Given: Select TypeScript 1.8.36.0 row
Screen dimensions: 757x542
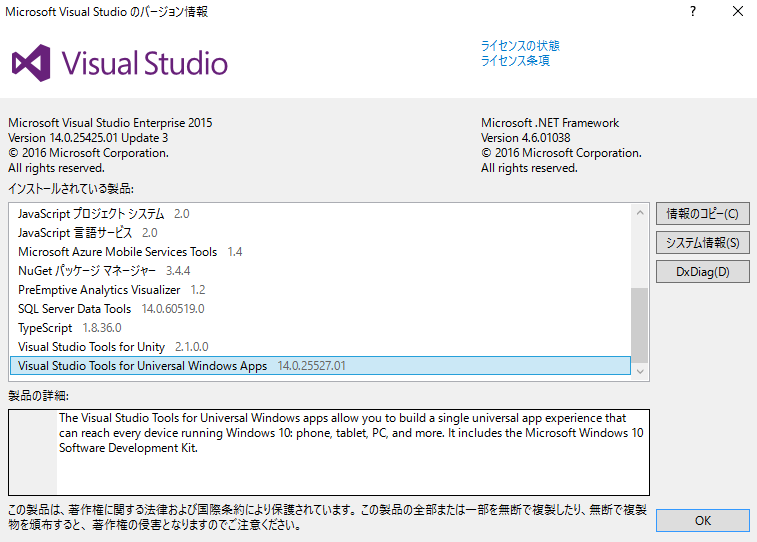Looking at the screenshot, I should (x=320, y=328).
